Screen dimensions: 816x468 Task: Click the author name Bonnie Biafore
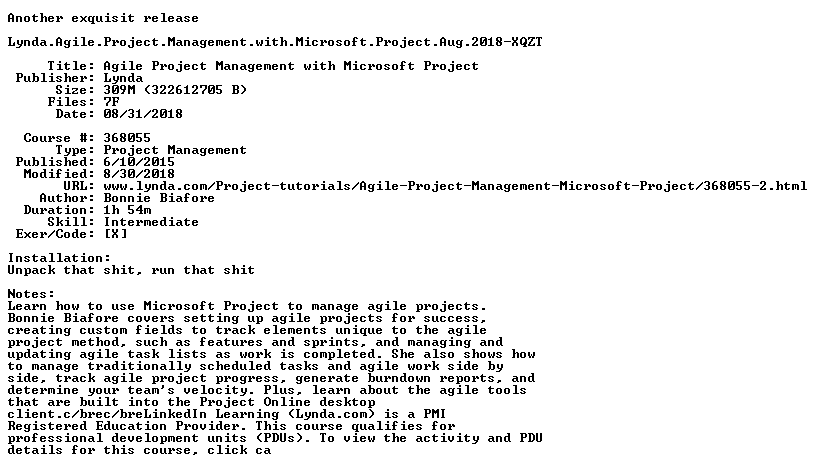(x=159, y=198)
